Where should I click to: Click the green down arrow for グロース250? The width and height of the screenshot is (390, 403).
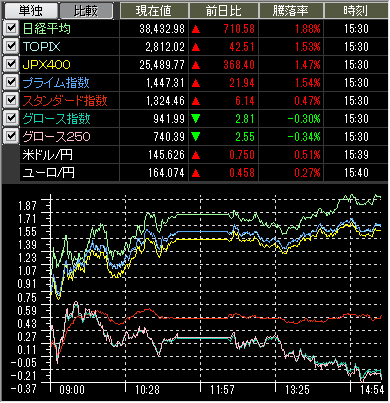[196, 136]
